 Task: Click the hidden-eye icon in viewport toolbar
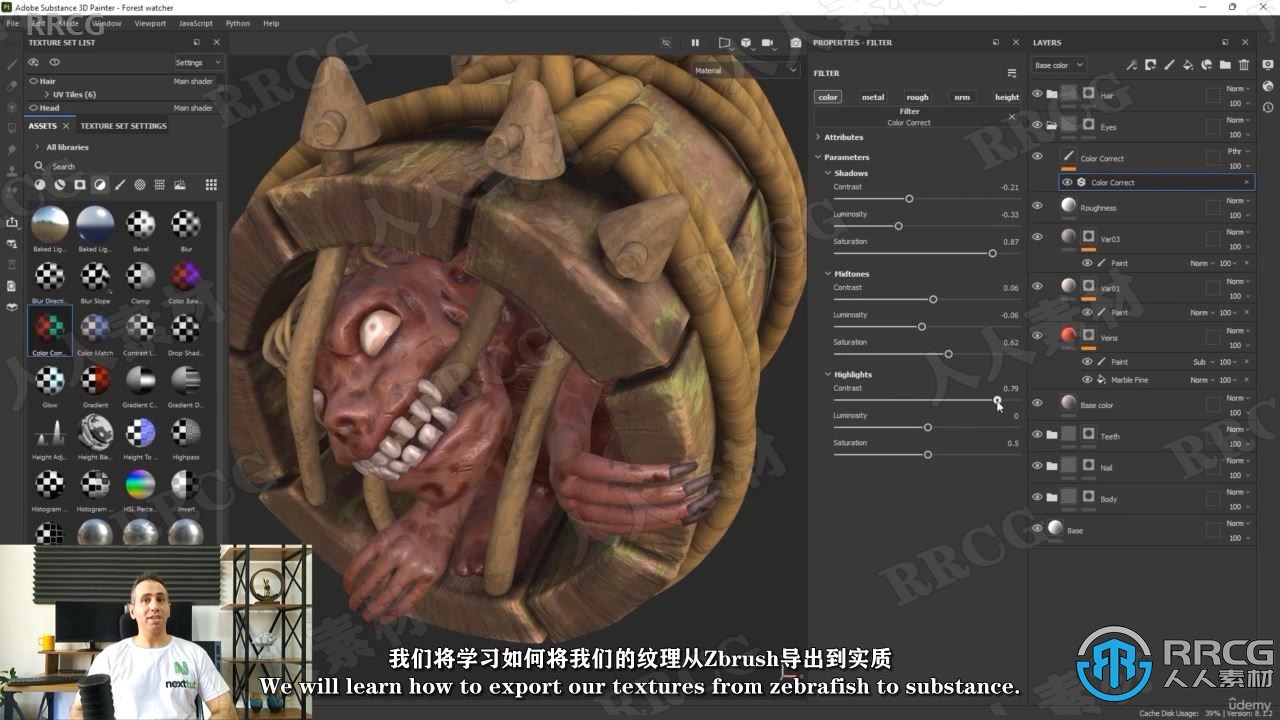[666, 43]
